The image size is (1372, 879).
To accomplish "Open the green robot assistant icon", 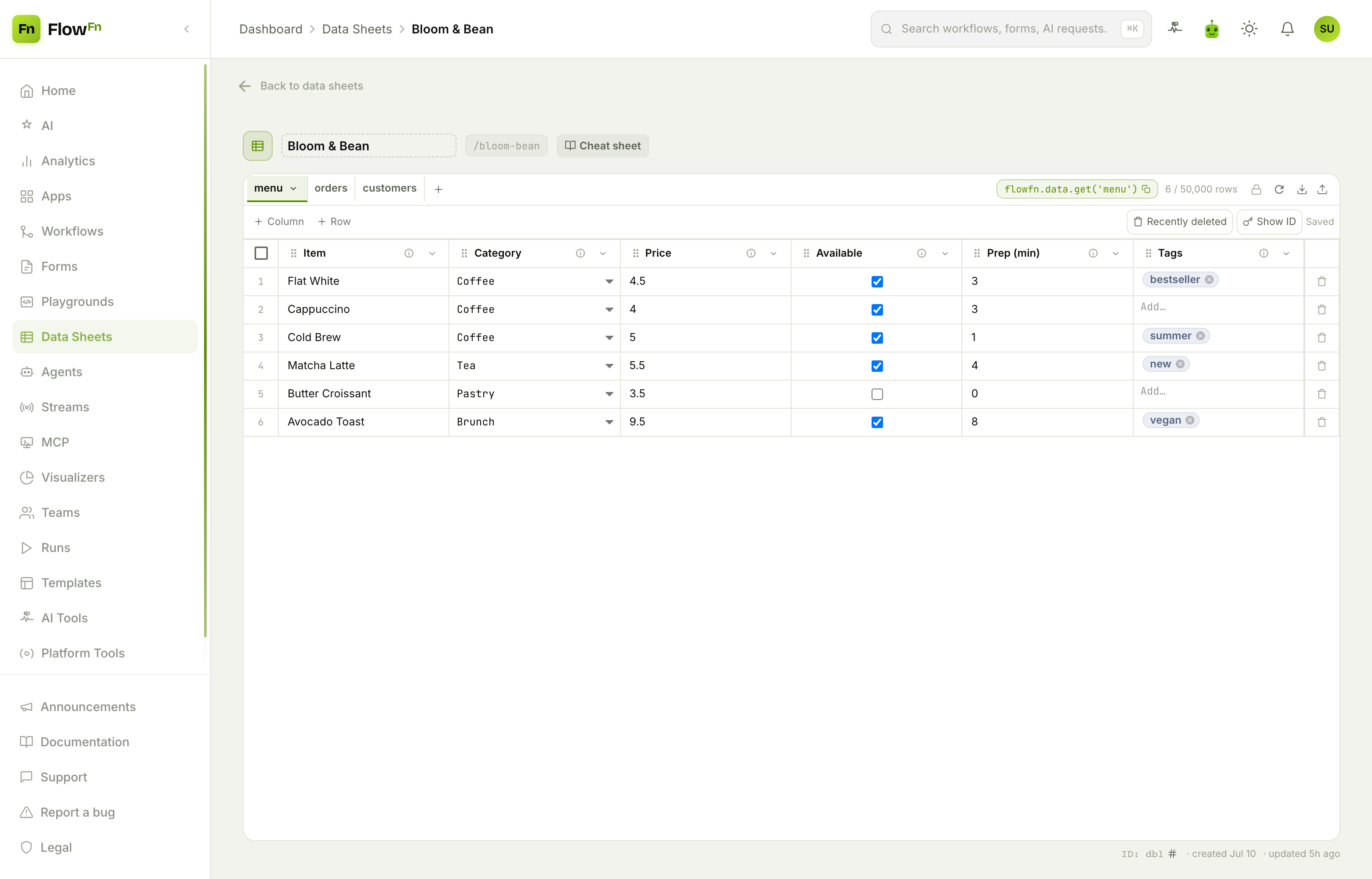I will pos(1212,29).
